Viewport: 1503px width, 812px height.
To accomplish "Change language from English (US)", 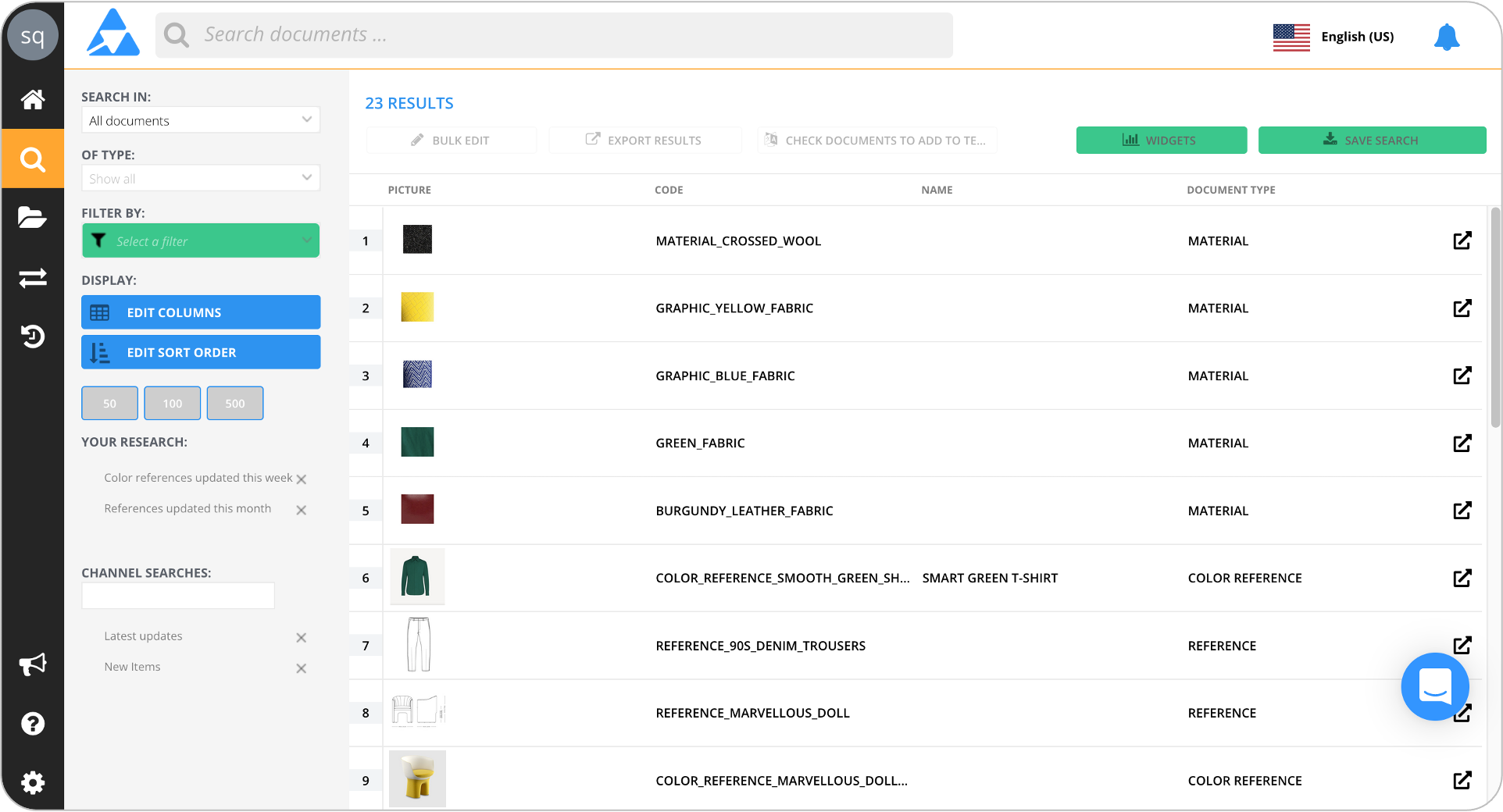I will pos(1333,37).
